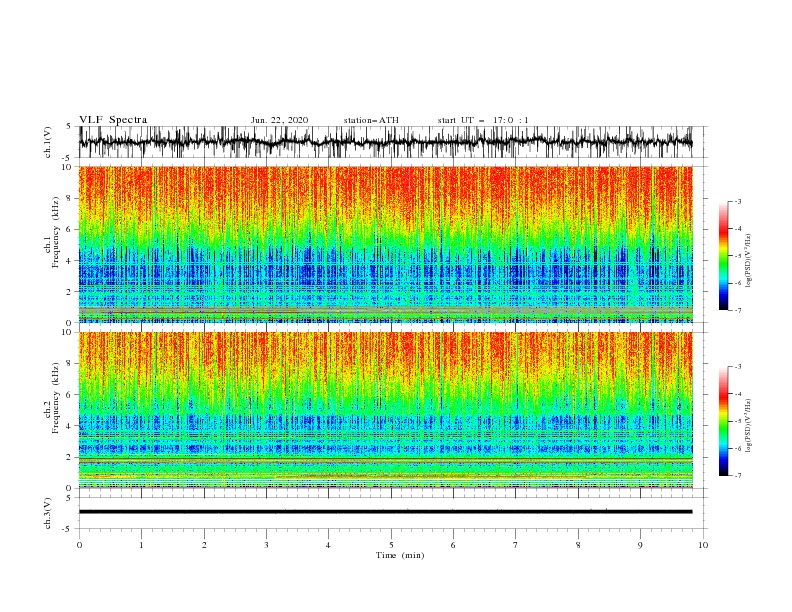Click the ch.3 flat black voltage trace
792x612 pixels.
pyautogui.click(x=385, y=512)
